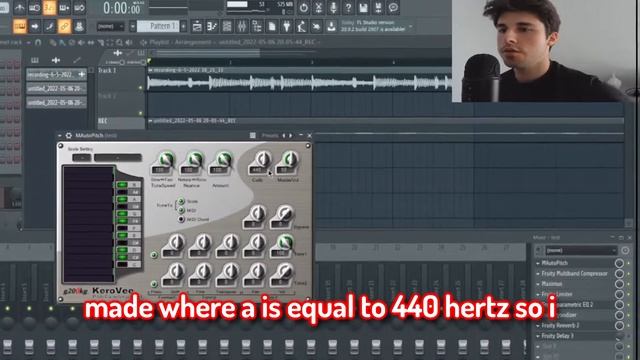Click the plug-shaped plugin picker icon

coord(287,27)
